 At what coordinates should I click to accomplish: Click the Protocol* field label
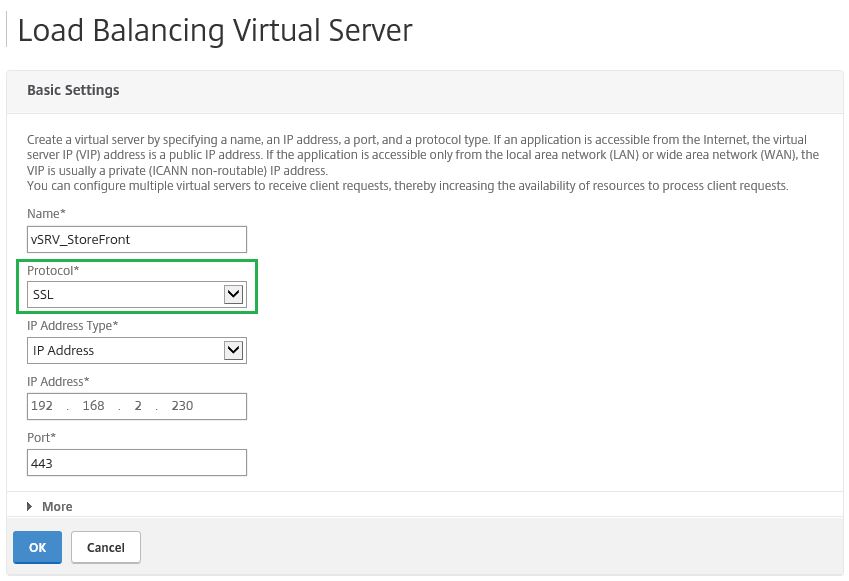coord(52,270)
